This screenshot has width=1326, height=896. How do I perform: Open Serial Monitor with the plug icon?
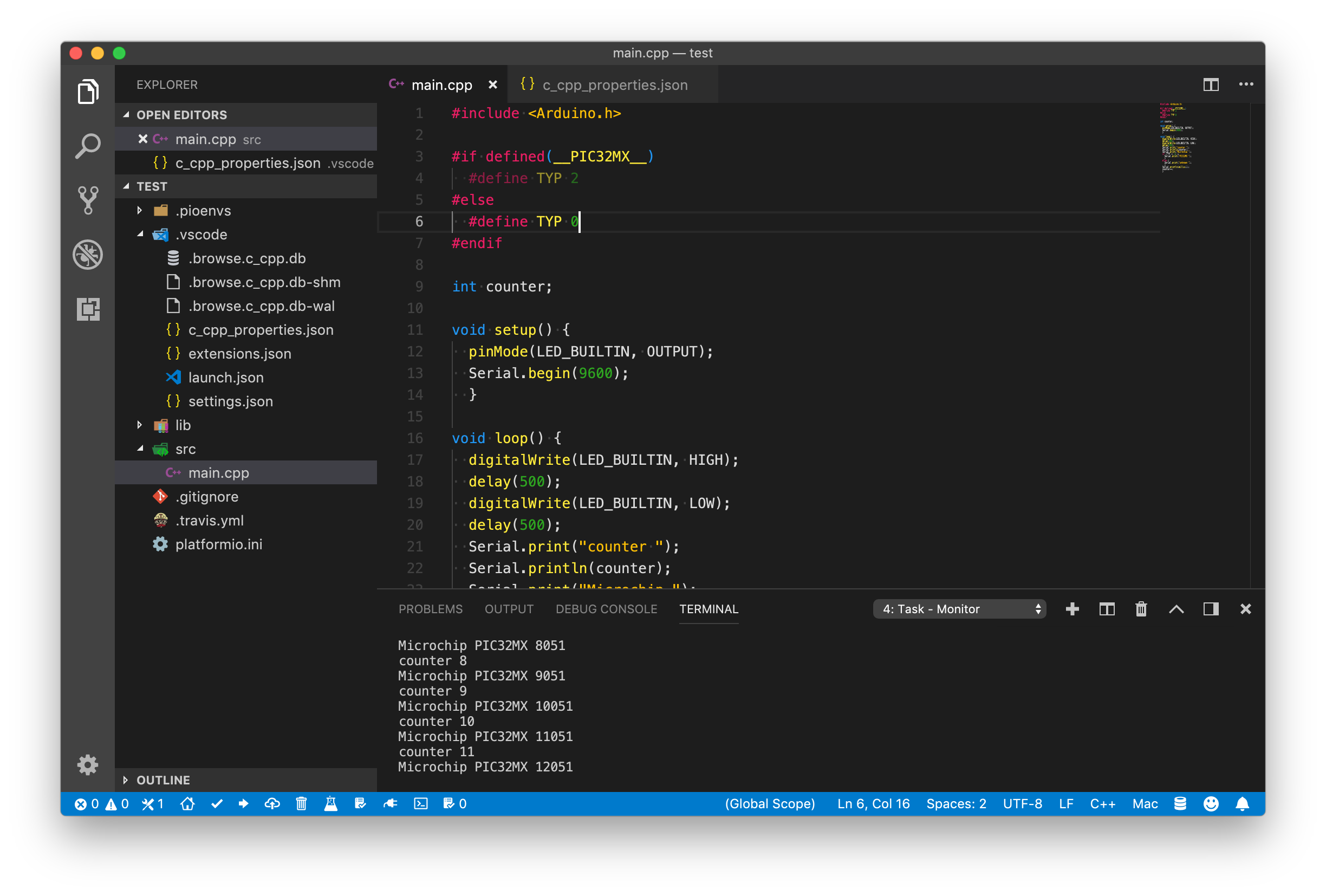(x=390, y=803)
